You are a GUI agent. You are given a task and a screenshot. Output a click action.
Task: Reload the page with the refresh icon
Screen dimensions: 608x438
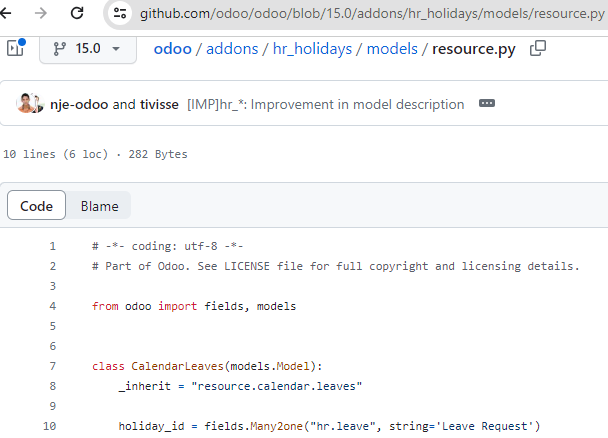[x=77, y=13]
